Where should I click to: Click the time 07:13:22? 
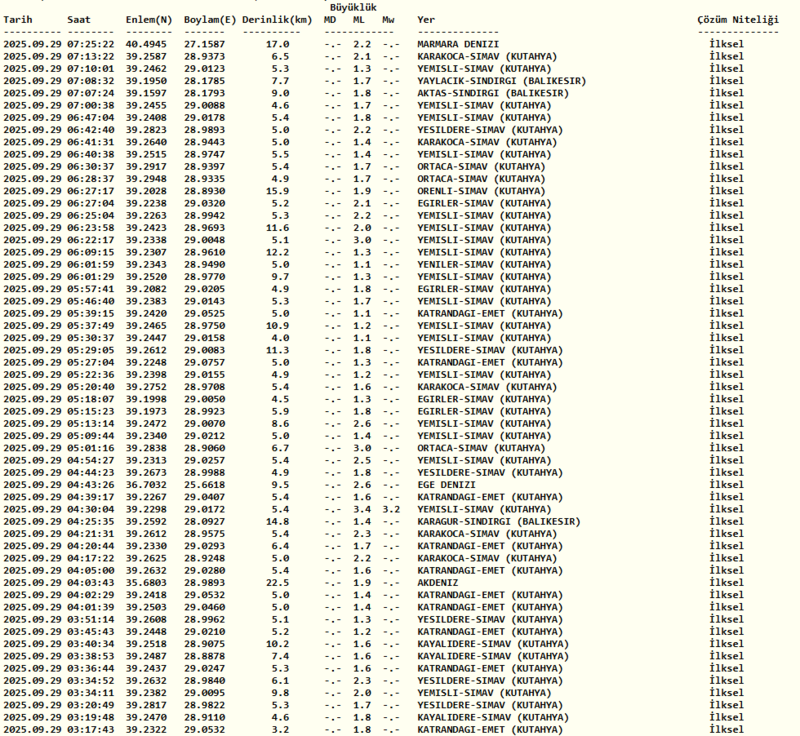tap(91, 57)
